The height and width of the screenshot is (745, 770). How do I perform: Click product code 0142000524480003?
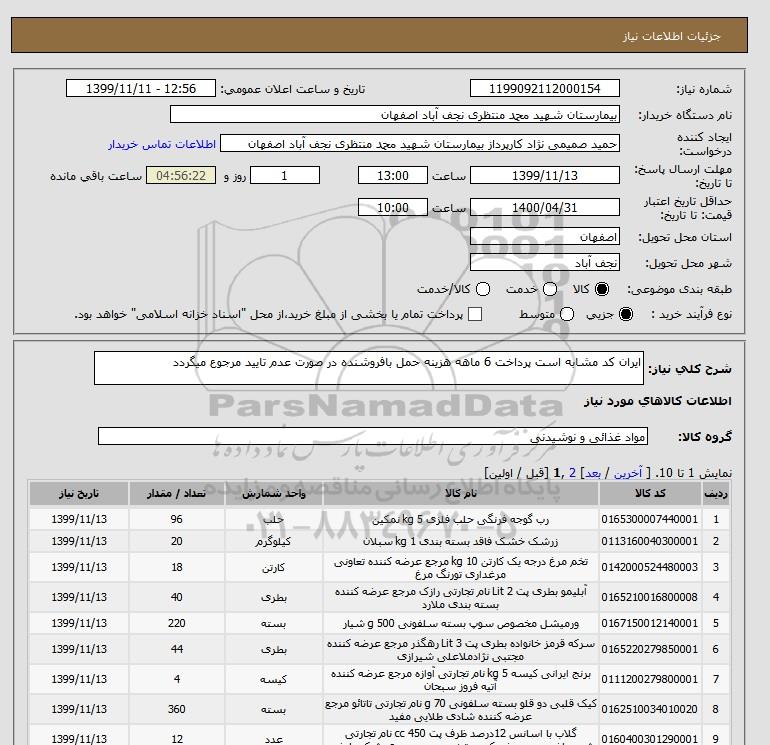[650, 567]
